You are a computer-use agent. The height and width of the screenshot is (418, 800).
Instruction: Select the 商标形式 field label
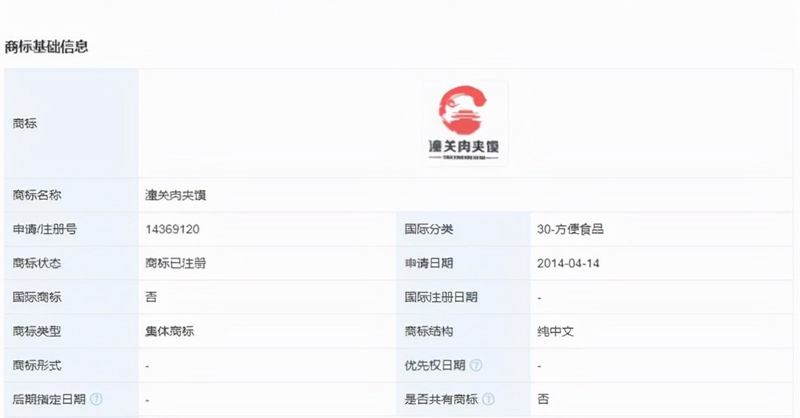point(37,365)
